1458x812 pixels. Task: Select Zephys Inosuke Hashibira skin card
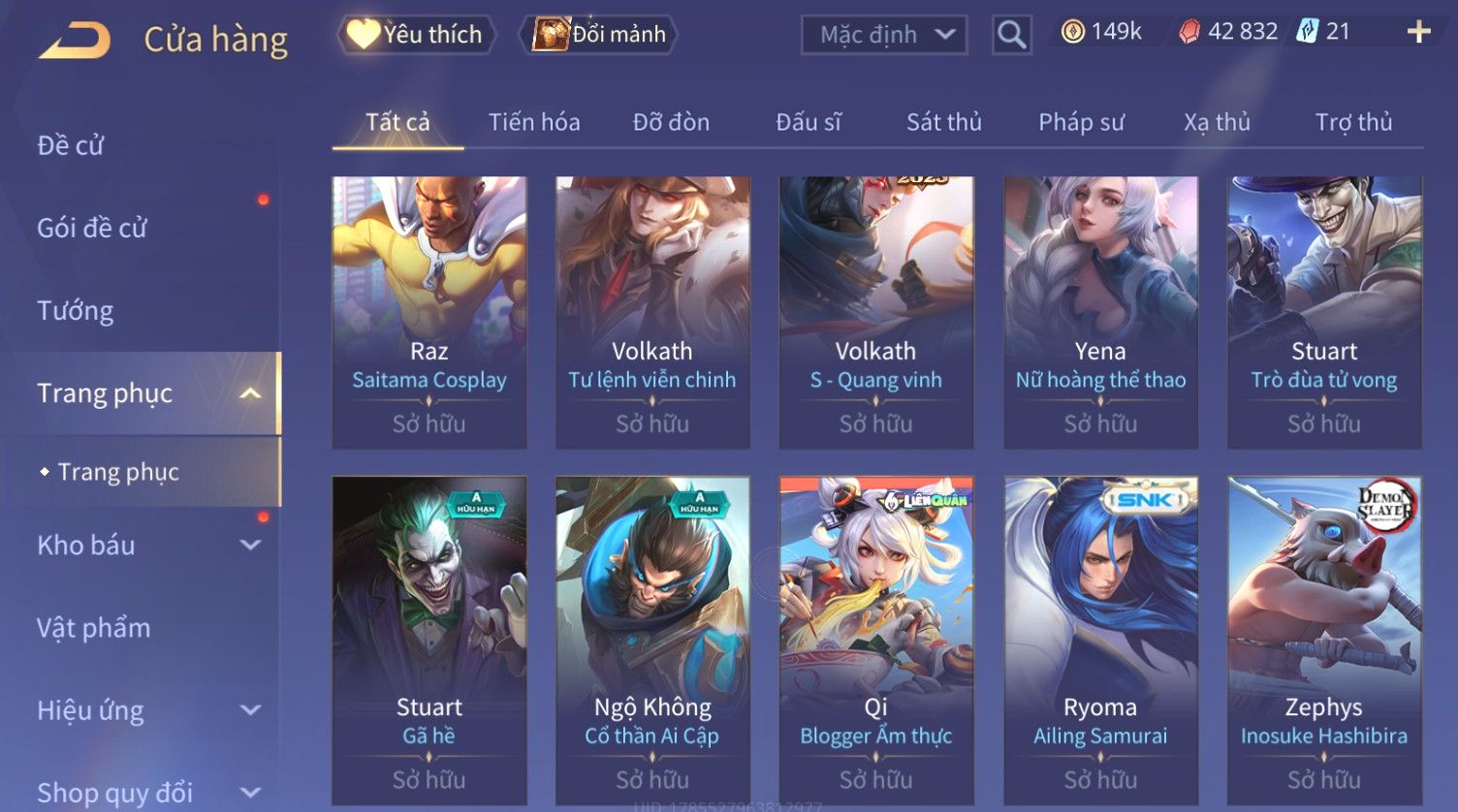click(1324, 640)
